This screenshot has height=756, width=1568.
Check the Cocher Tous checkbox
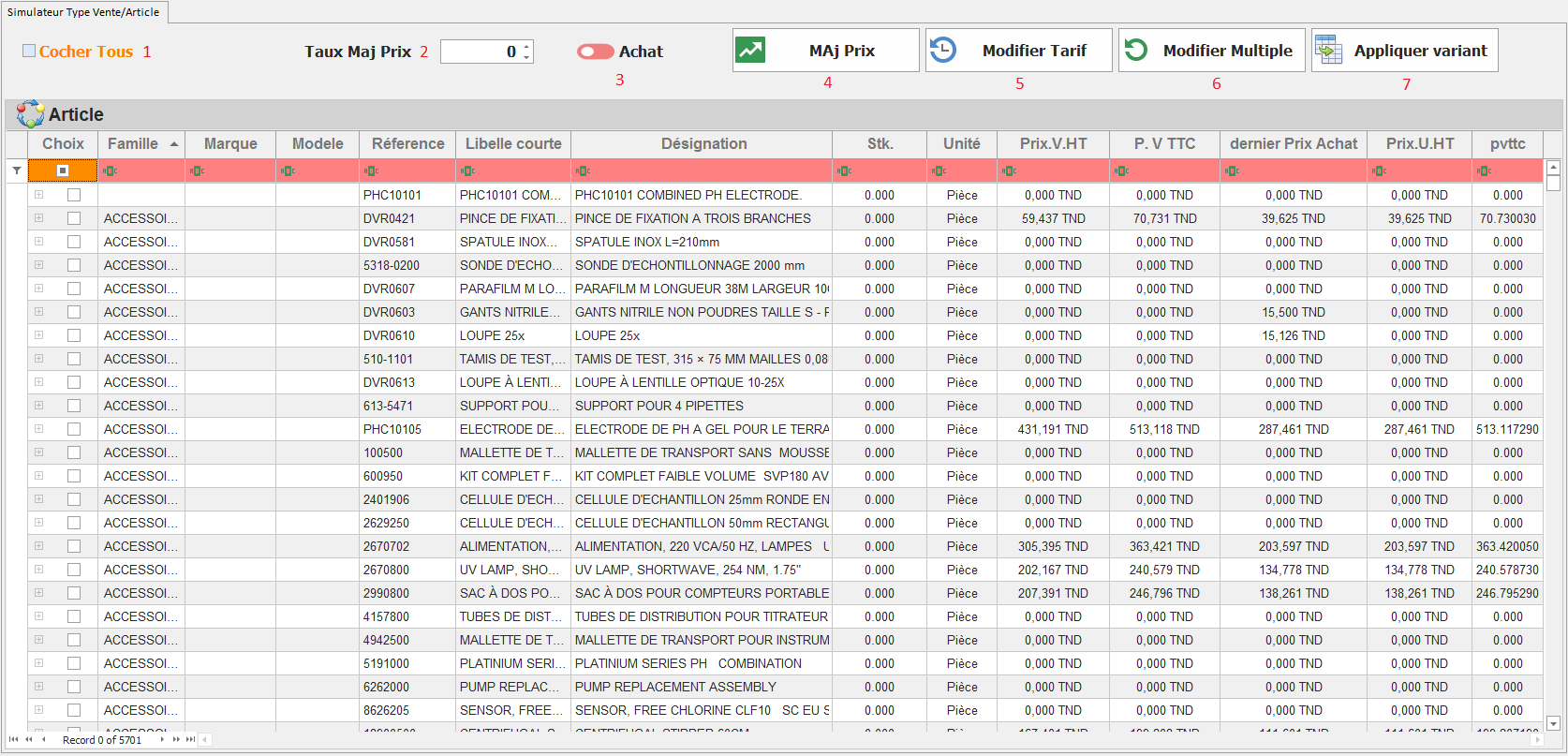point(29,51)
